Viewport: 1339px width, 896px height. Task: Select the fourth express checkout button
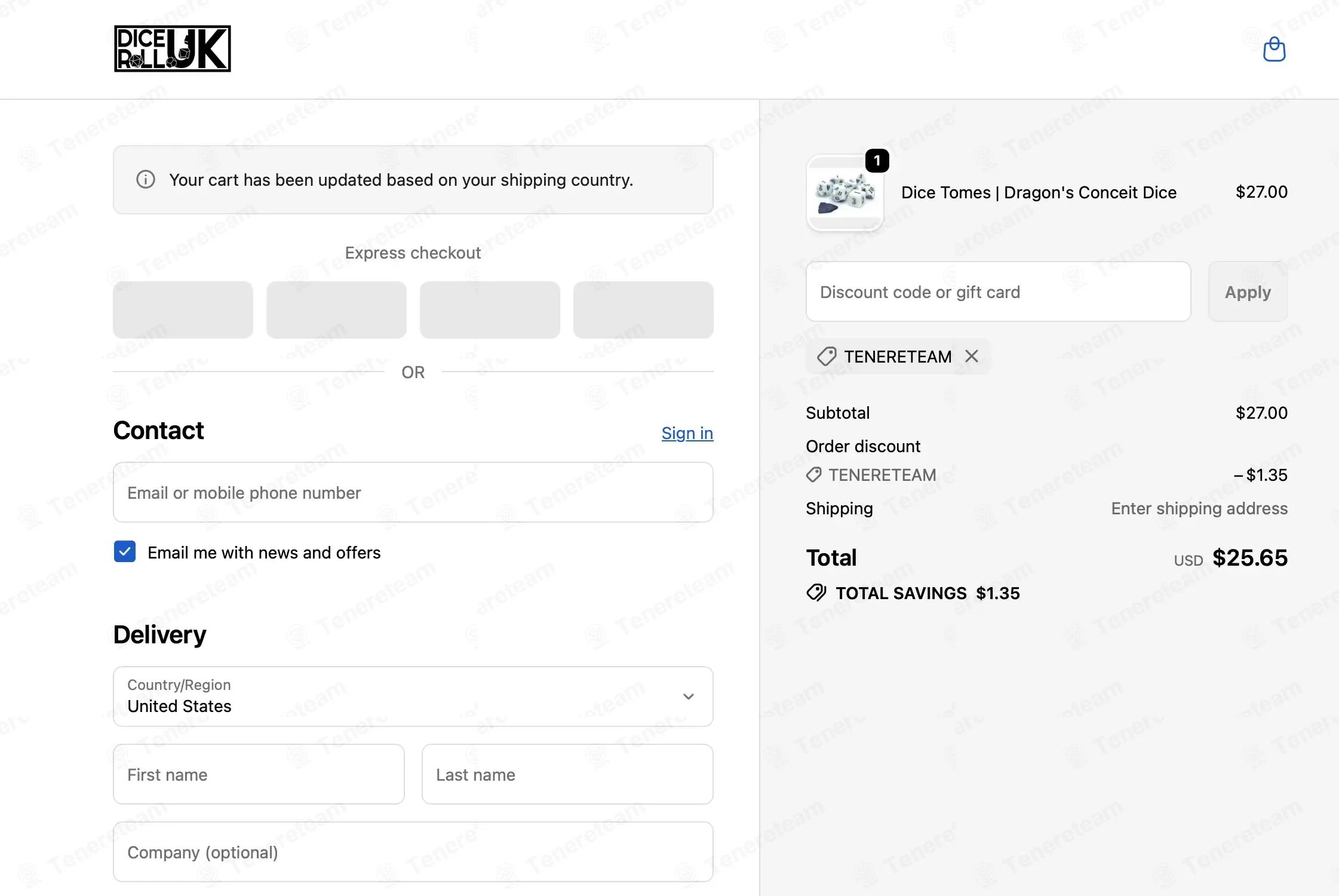[643, 310]
